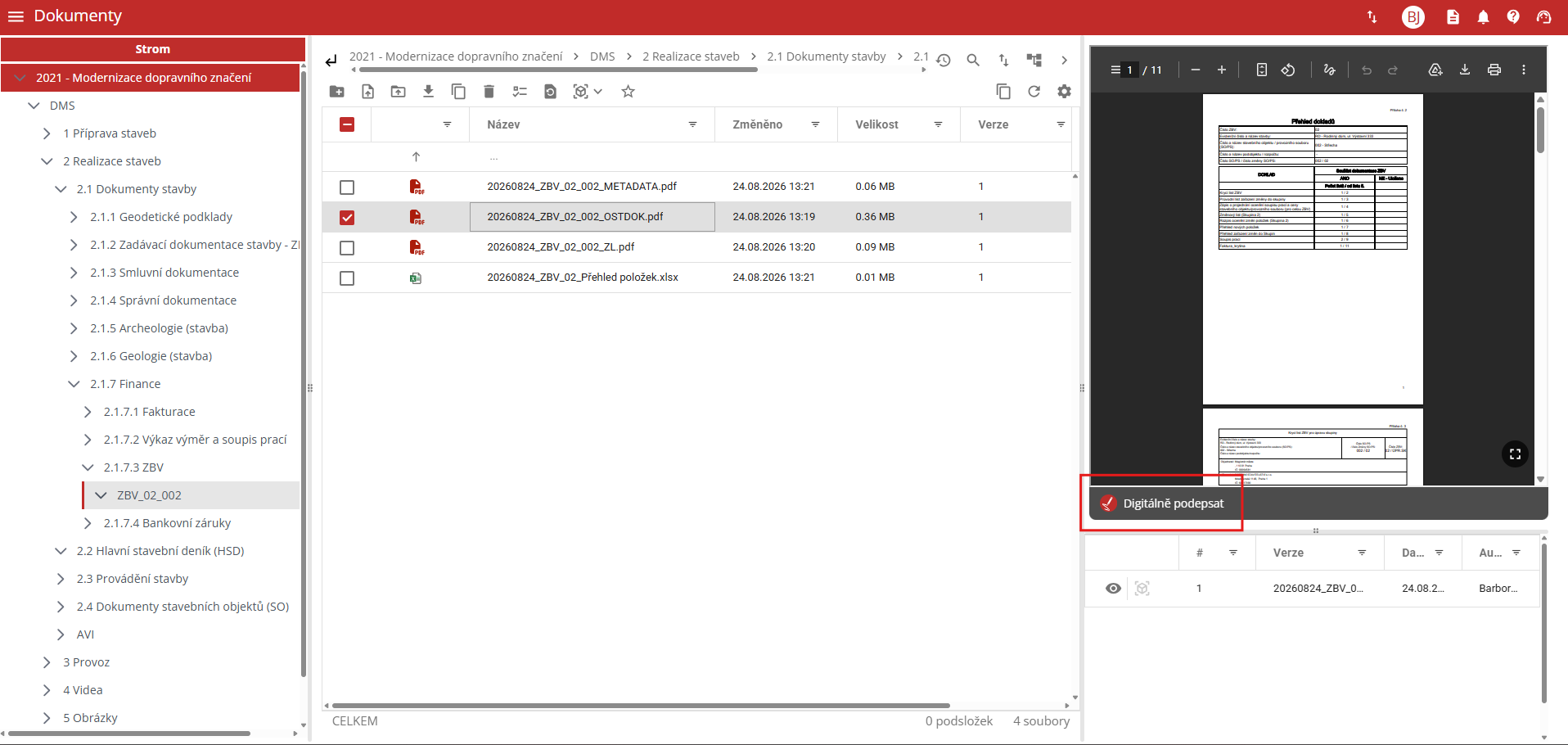
Task: Zoom out in the PDF viewer
Action: (1196, 70)
